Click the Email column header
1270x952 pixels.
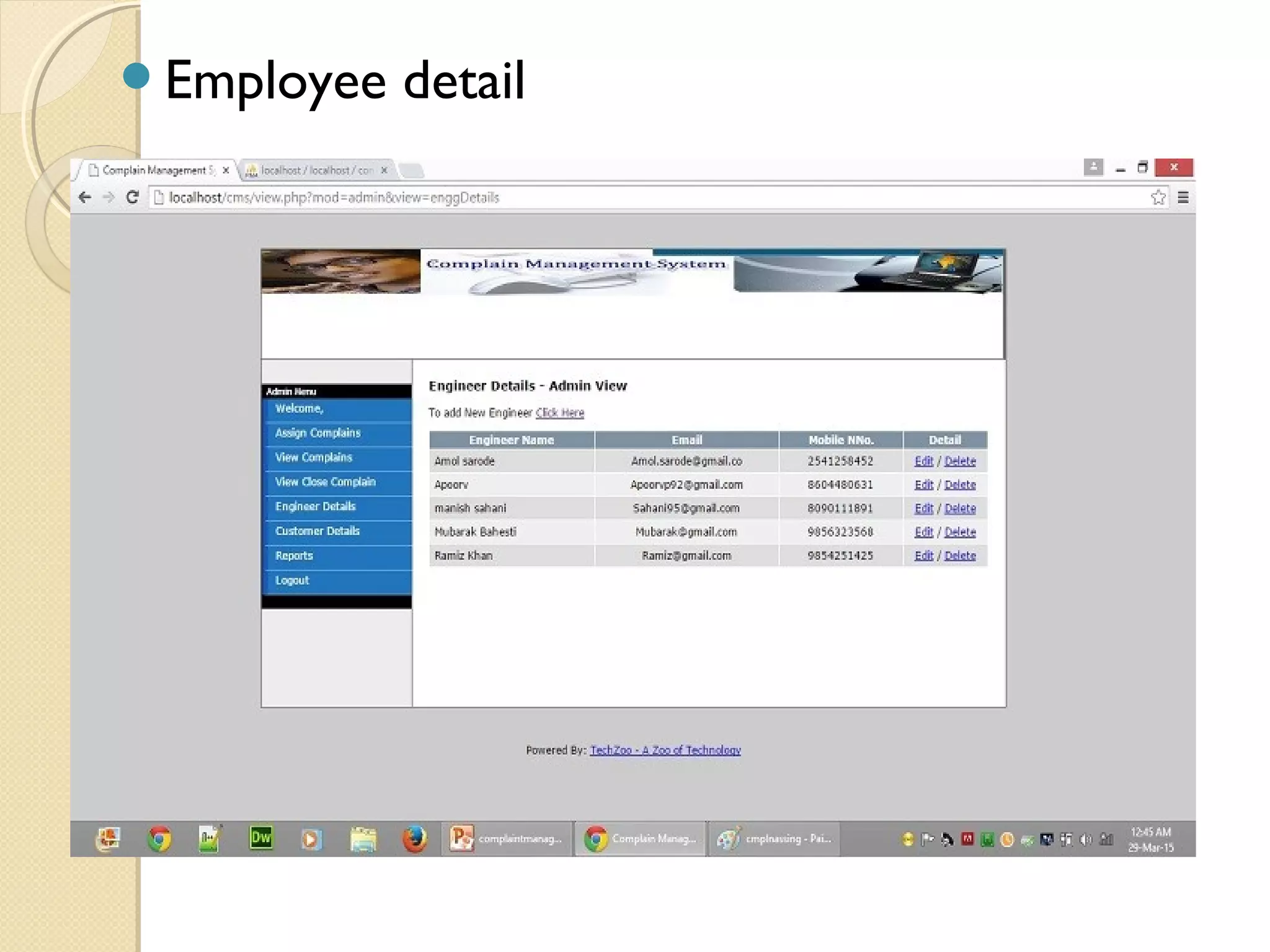coord(686,440)
